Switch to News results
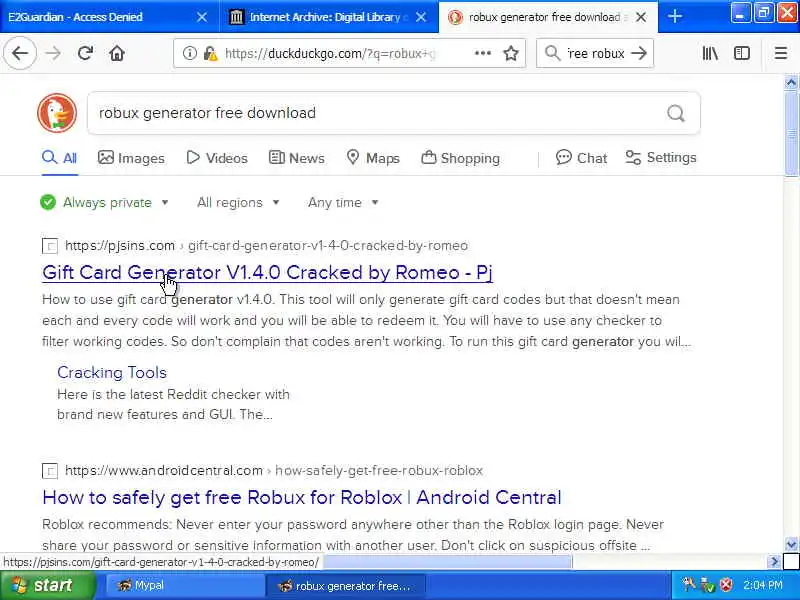The height and width of the screenshot is (600, 800). [x=296, y=158]
